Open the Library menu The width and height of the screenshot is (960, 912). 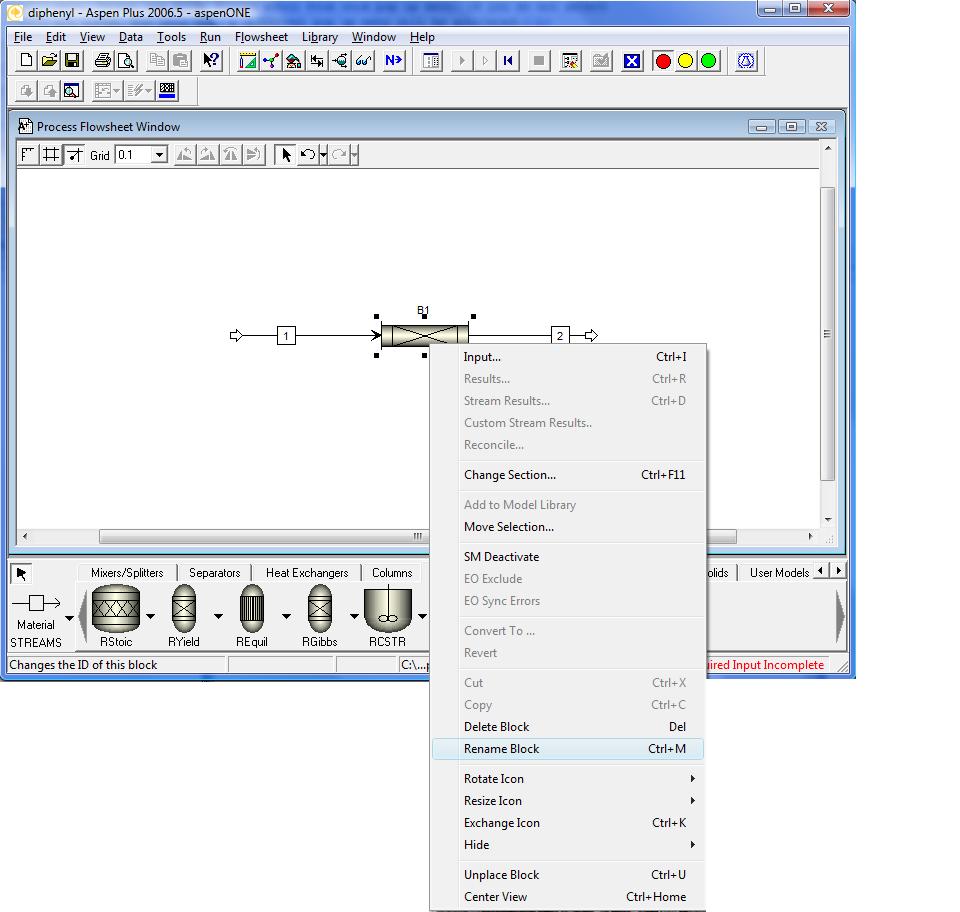point(320,37)
